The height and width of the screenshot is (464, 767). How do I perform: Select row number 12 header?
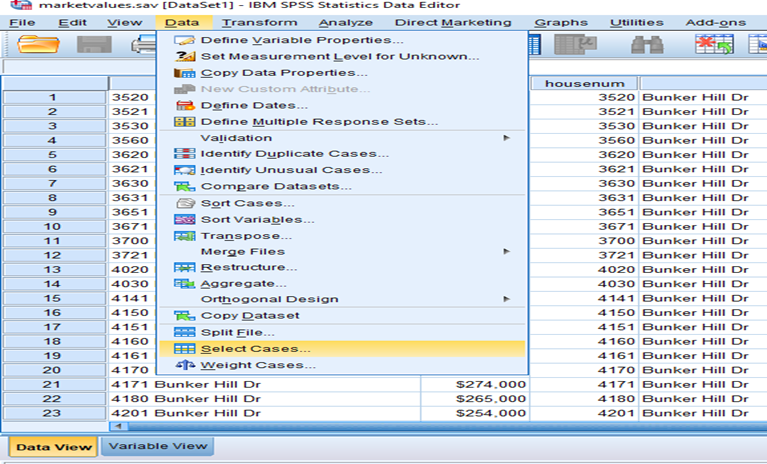(x=53, y=255)
